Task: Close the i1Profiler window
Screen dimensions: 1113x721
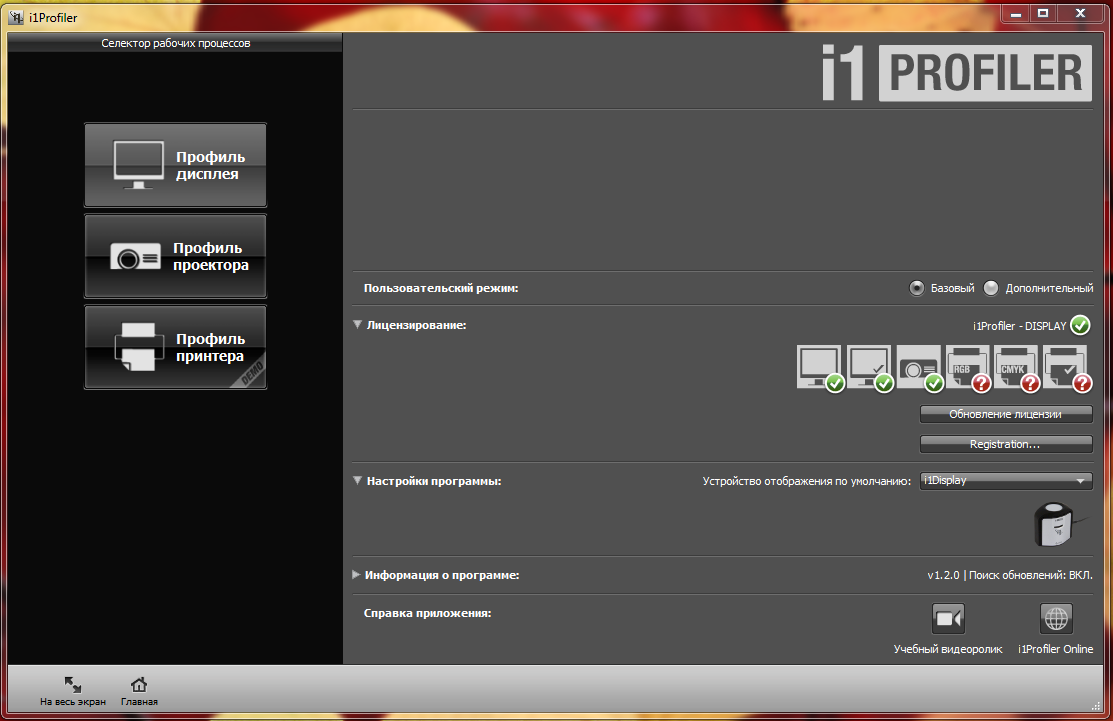Action: pyautogui.click(x=1080, y=13)
